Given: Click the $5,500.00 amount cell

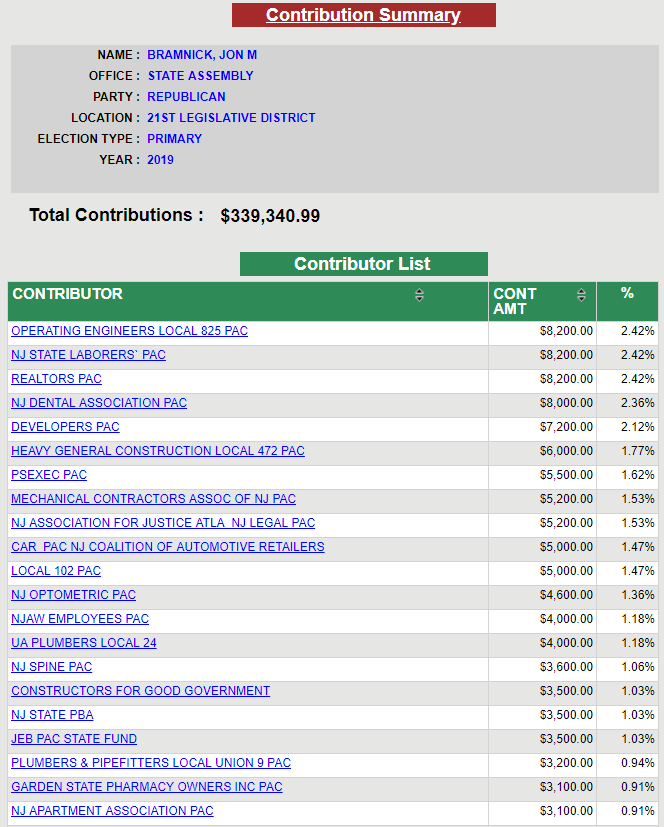Looking at the screenshot, I should tap(542, 475).
